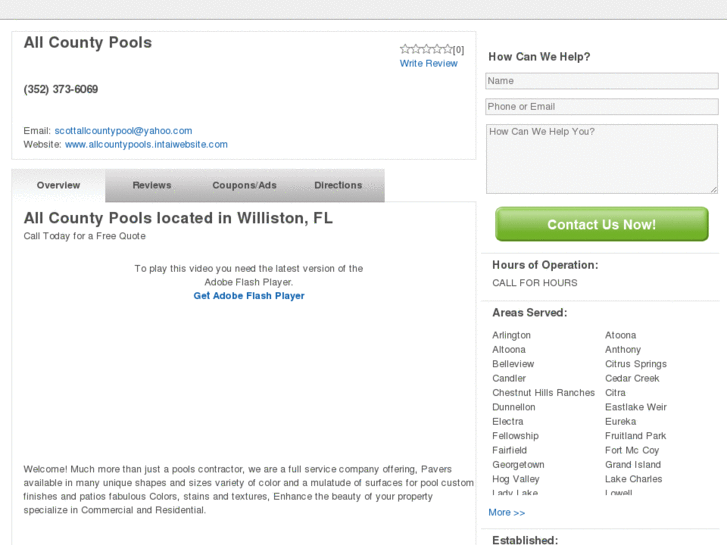727x545 pixels.
Task: Email scottallcountypool@yahoo.com link
Action: tap(123, 131)
